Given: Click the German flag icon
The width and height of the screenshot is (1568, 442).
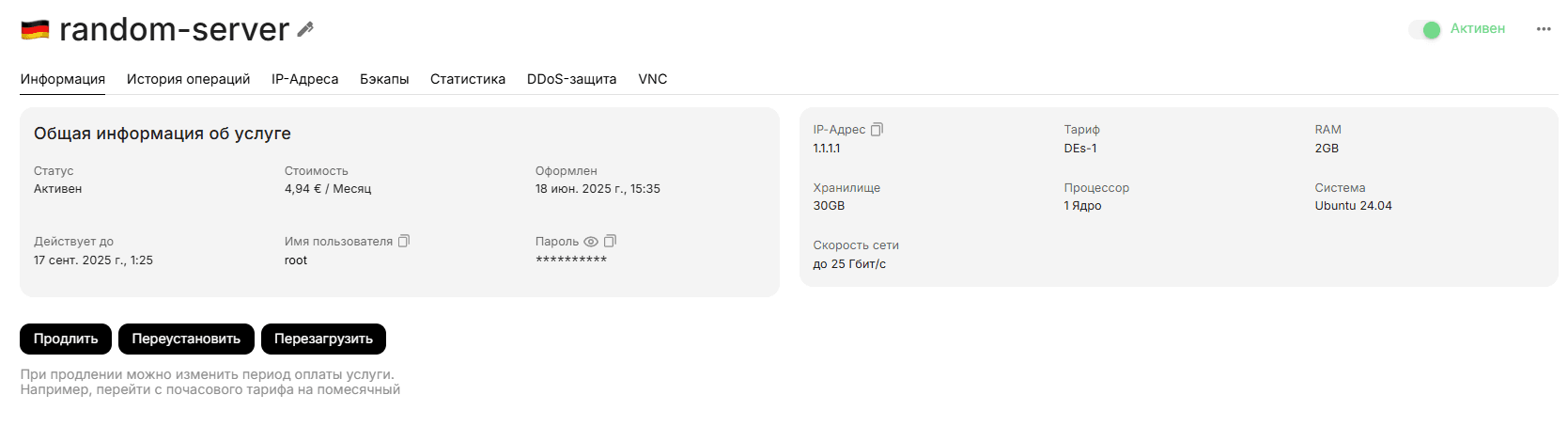Looking at the screenshot, I should pyautogui.click(x=36, y=30).
